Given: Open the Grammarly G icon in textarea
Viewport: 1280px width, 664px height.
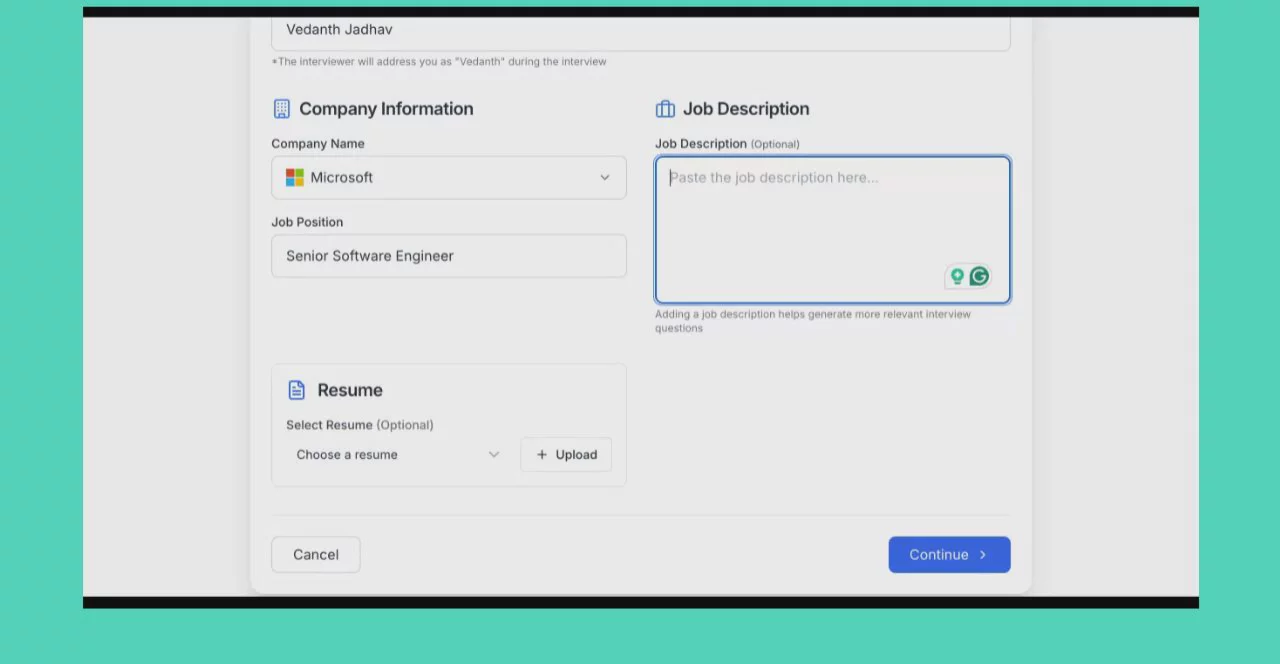Looking at the screenshot, I should click(x=980, y=276).
